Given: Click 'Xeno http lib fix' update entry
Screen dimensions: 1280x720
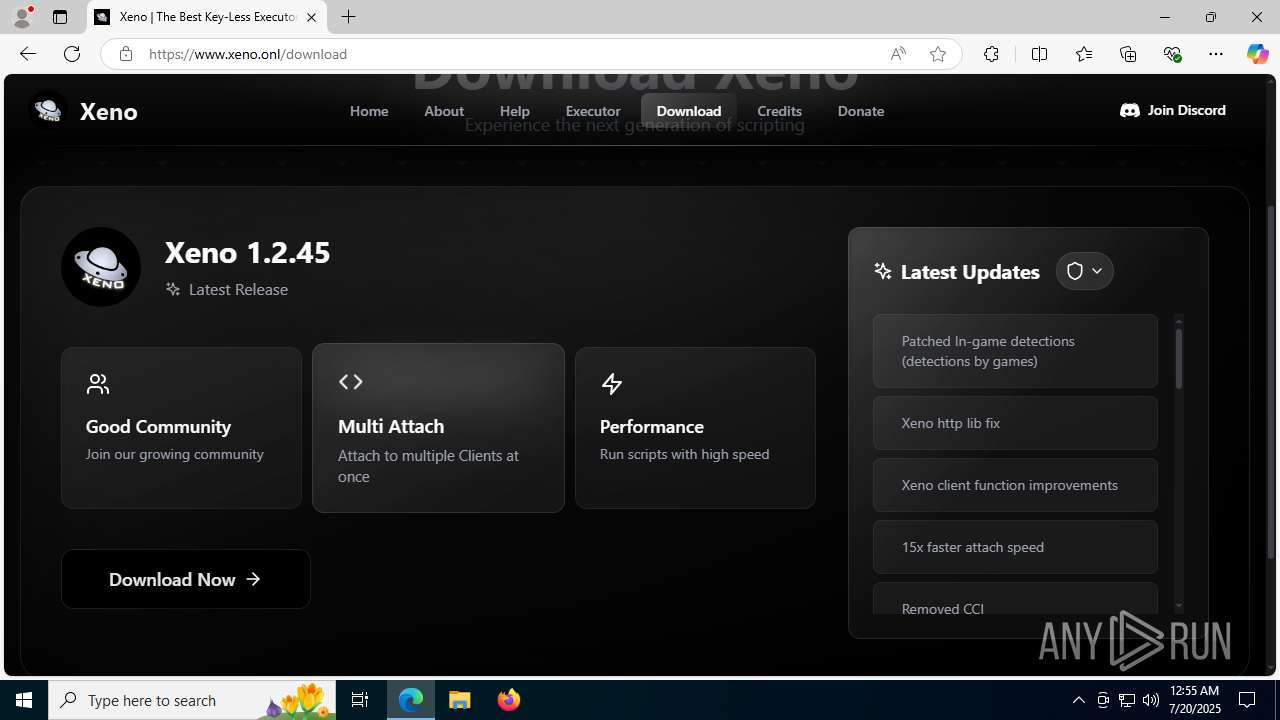Looking at the screenshot, I should pyautogui.click(x=1015, y=423).
